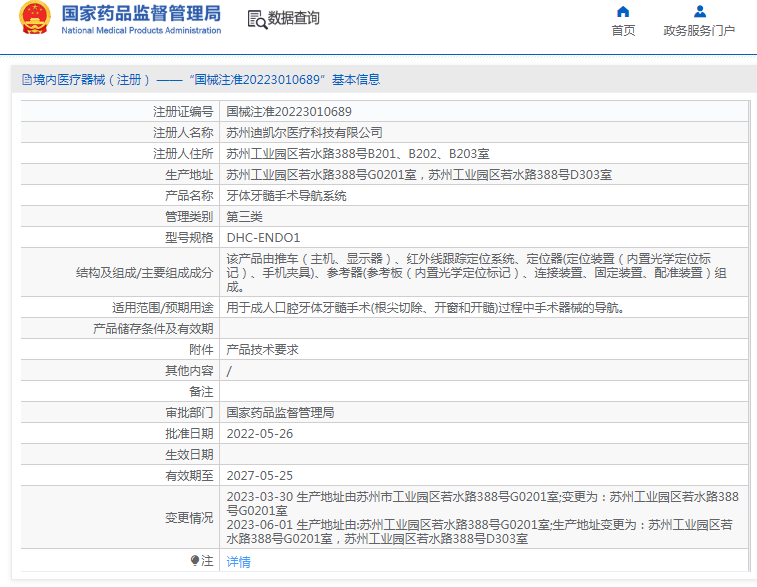757x587 pixels.
Task: Click management class value 第三类
Action: tap(244, 217)
